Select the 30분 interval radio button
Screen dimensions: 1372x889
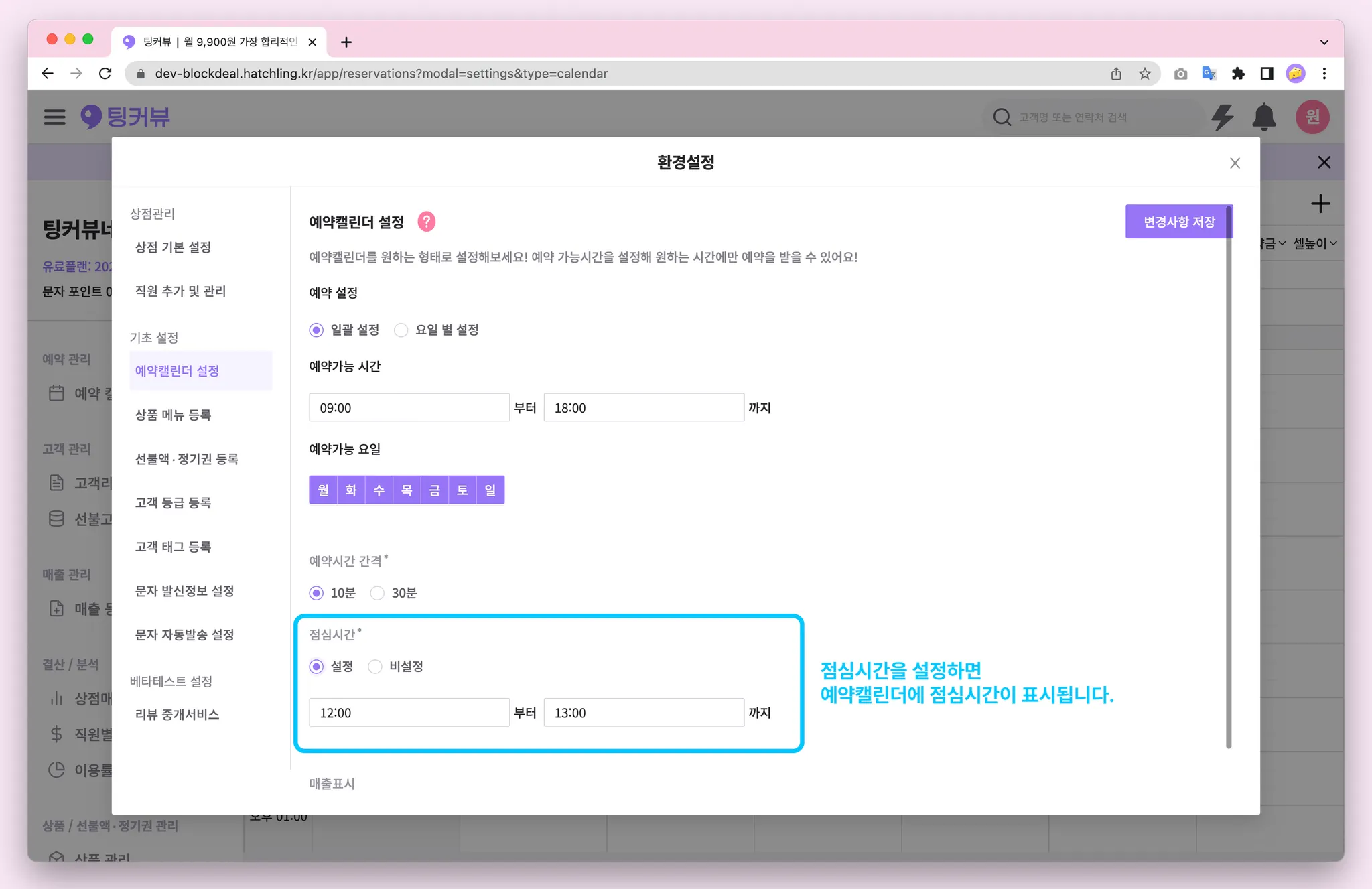pyautogui.click(x=377, y=593)
